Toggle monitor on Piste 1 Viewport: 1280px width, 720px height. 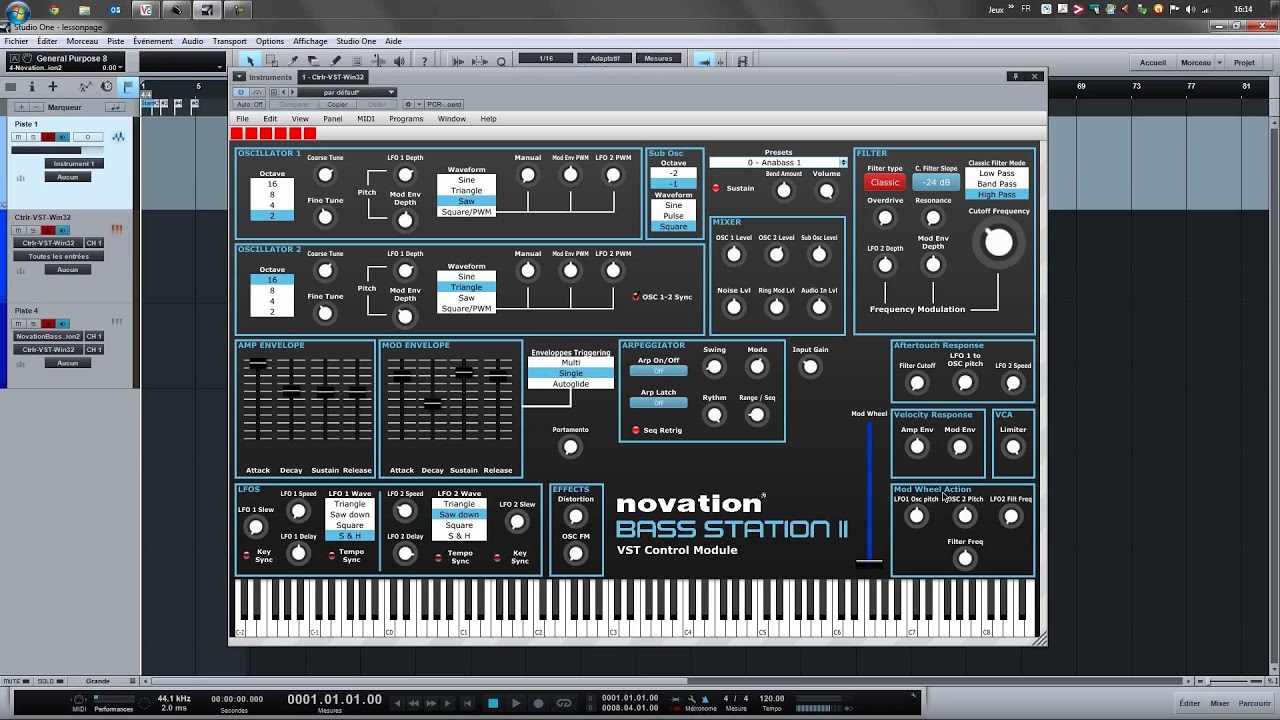point(63,137)
